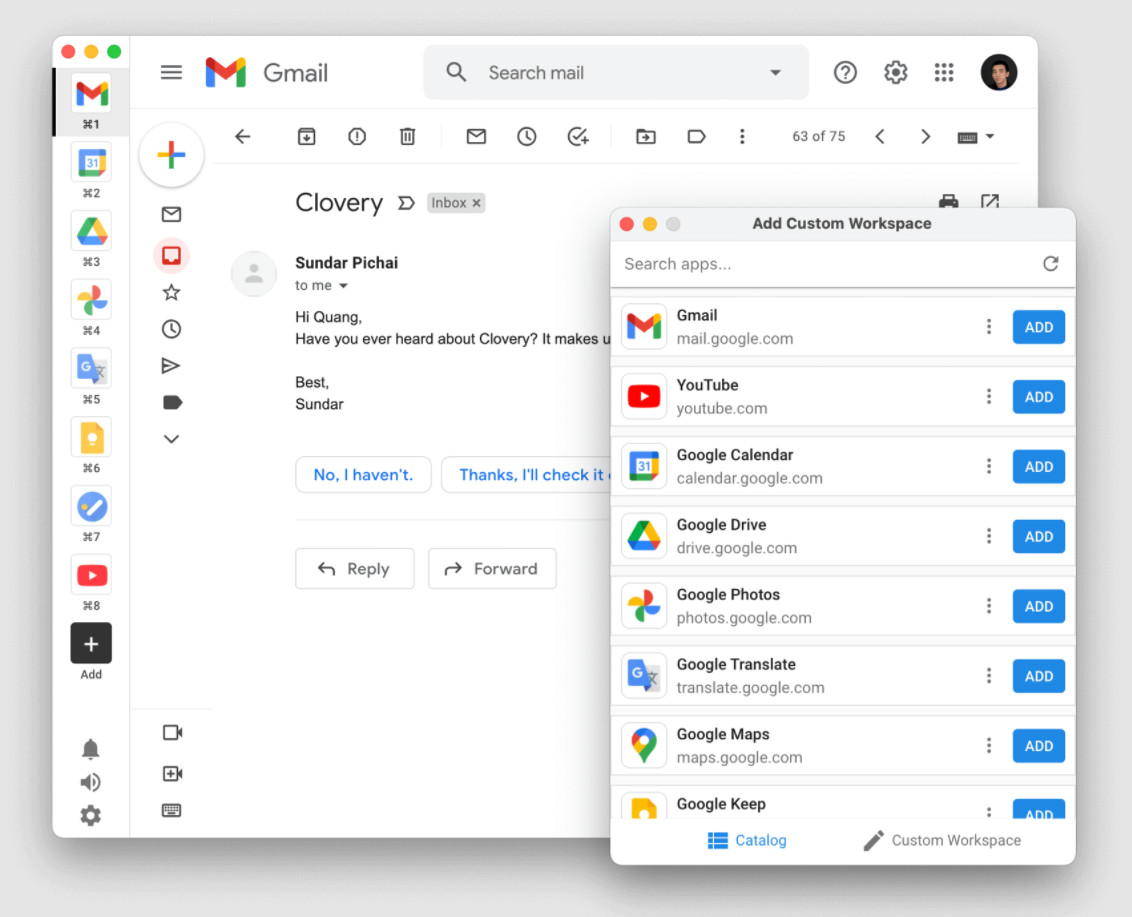This screenshot has height=917, width=1132.
Task: Open more options for Google Calendar
Action: (988, 466)
